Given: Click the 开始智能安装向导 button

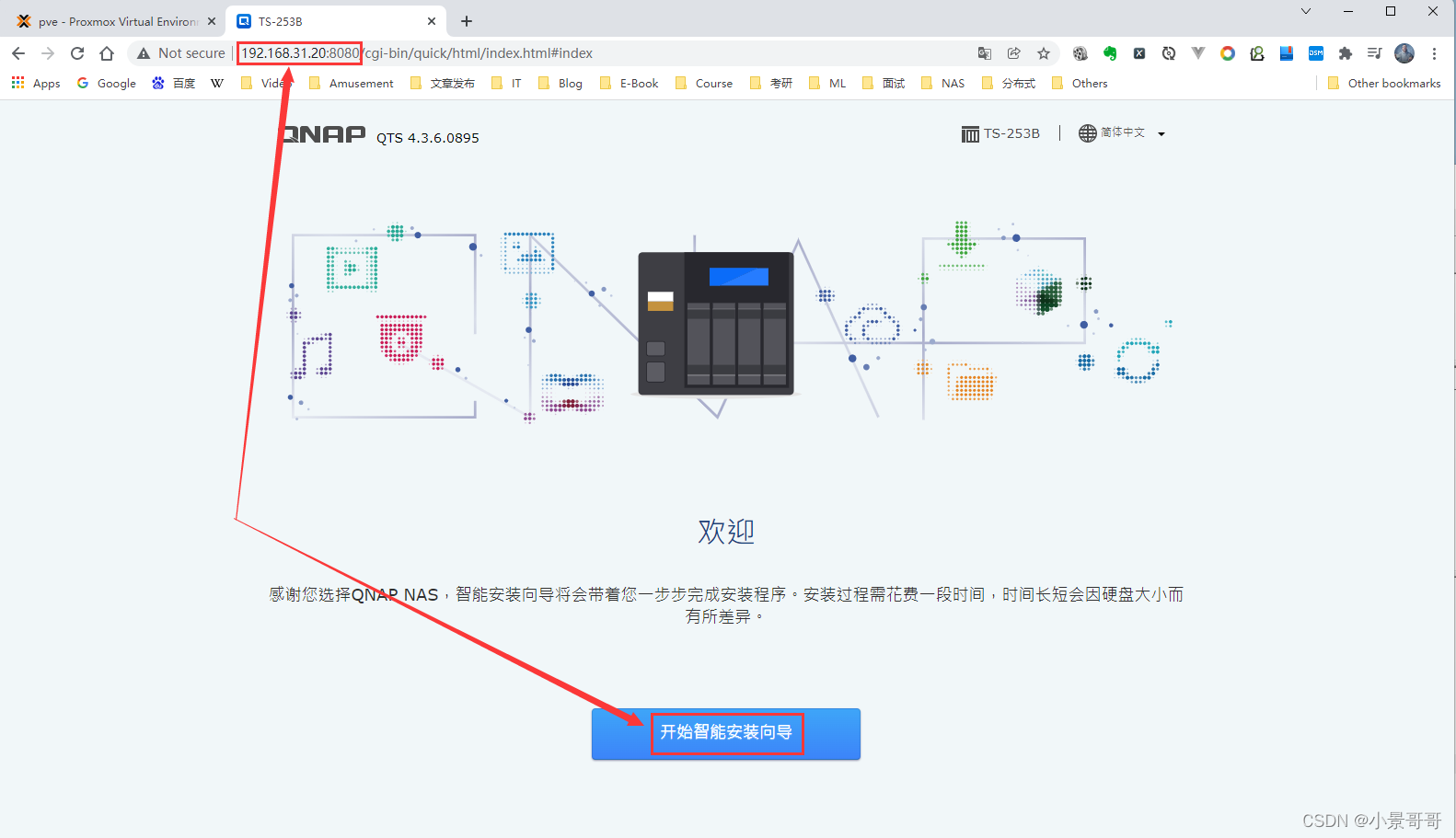Looking at the screenshot, I should pyautogui.click(x=726, y=733).
